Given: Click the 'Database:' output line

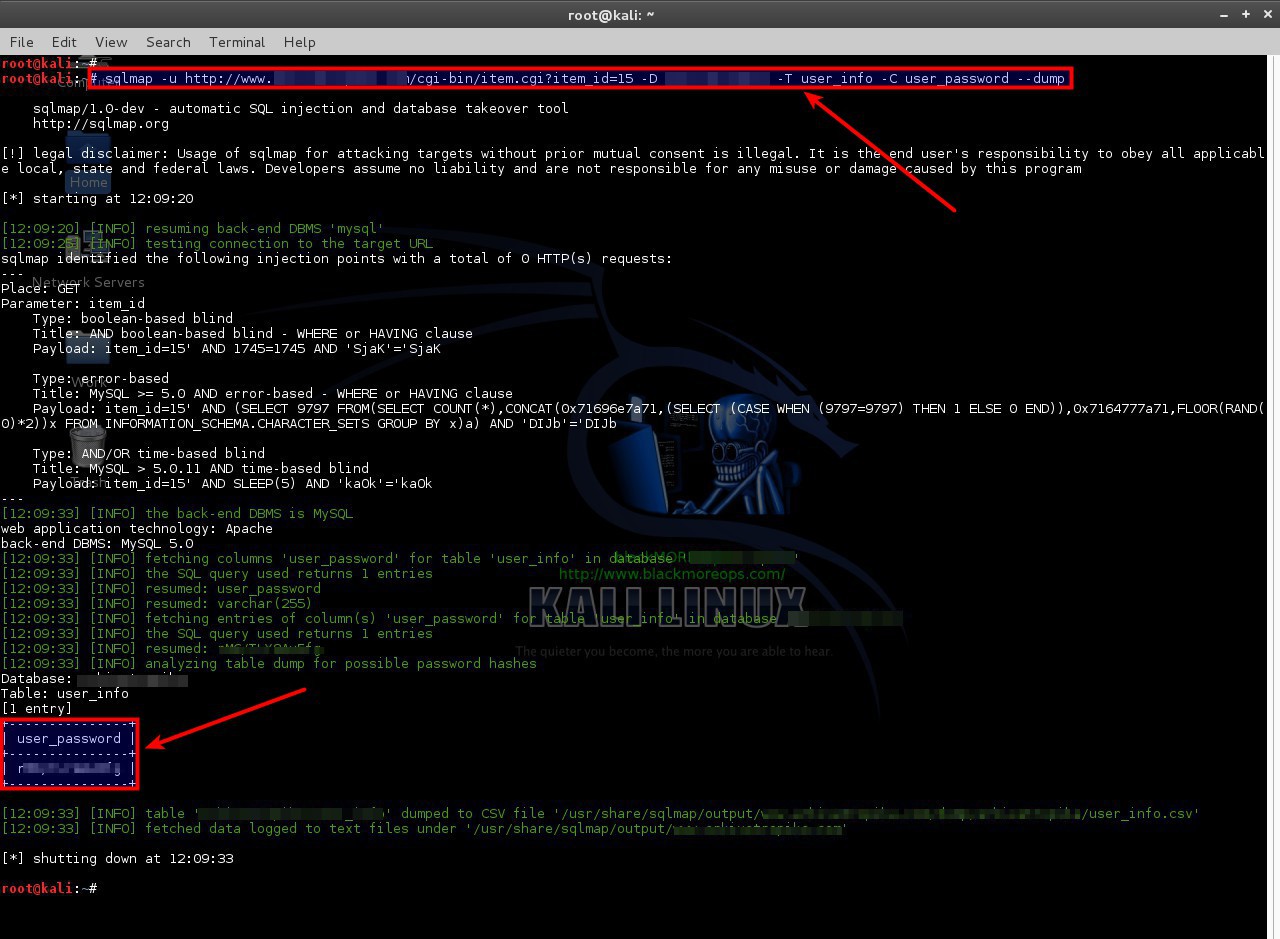Looking at the screenshot, I should click(x=95, y=678).
